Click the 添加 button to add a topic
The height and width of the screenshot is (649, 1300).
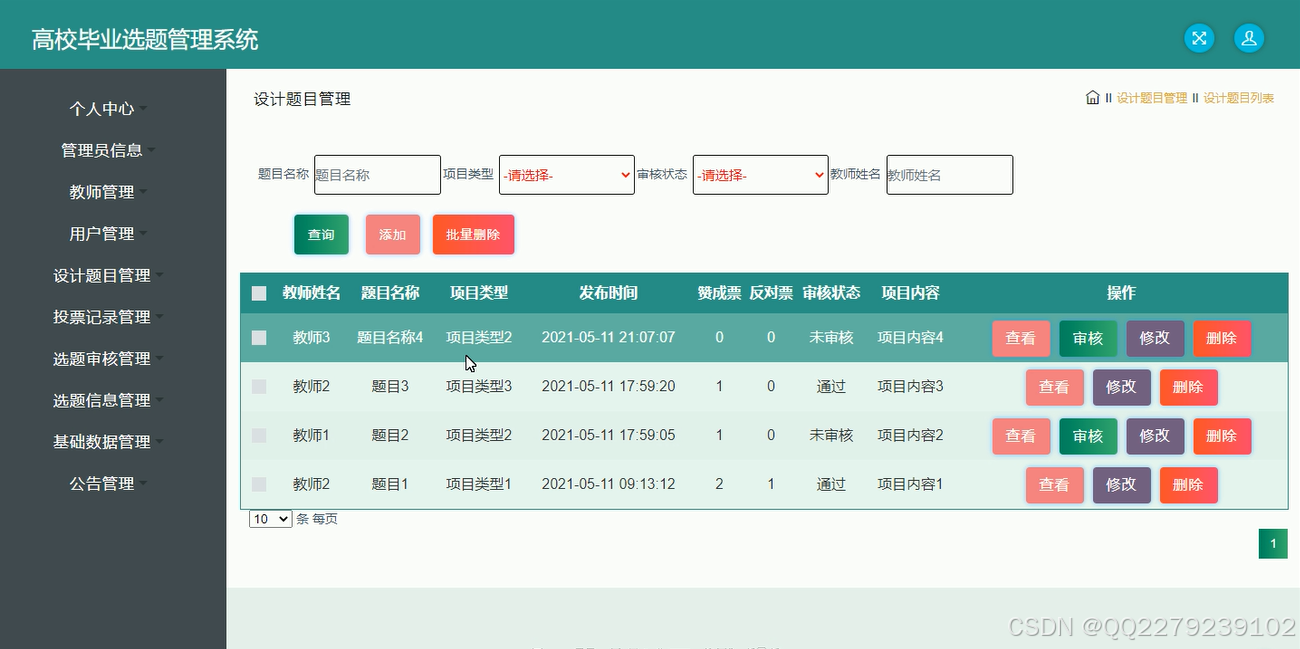392,234
